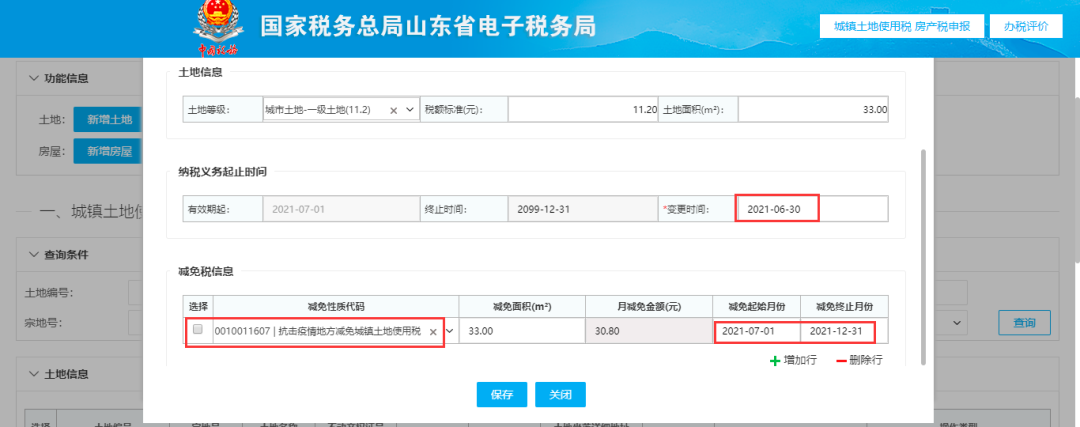Open 土地等级 dropdown arrow
The width and height of the screenshot is (1080, 427).
410,110
